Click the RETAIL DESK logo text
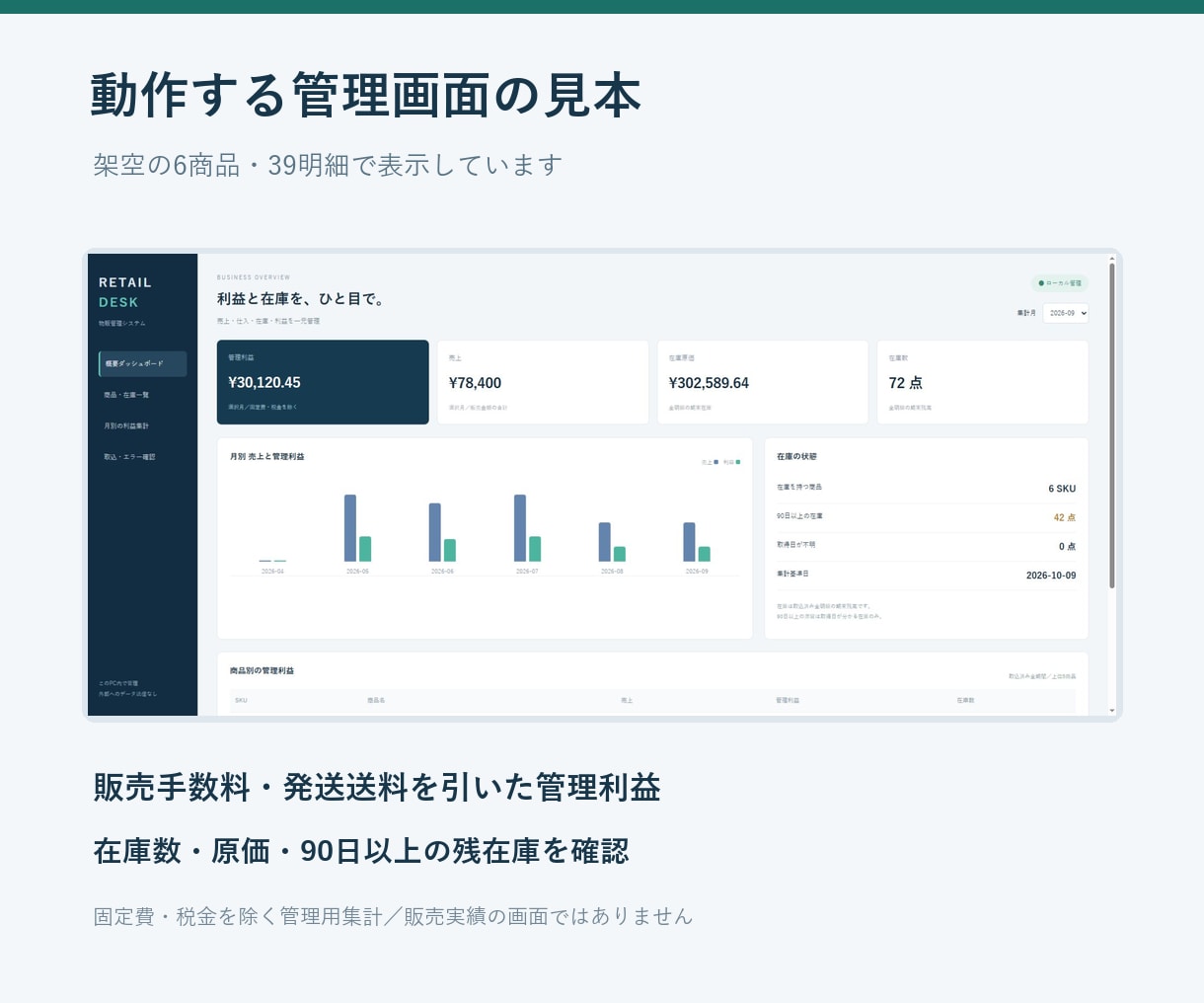Viewport: 1204px width, 1003px height. tap(125, 292)
